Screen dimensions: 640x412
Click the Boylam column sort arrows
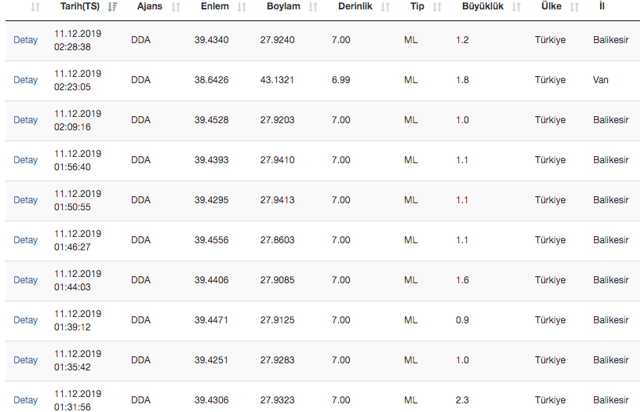point(313,7)
